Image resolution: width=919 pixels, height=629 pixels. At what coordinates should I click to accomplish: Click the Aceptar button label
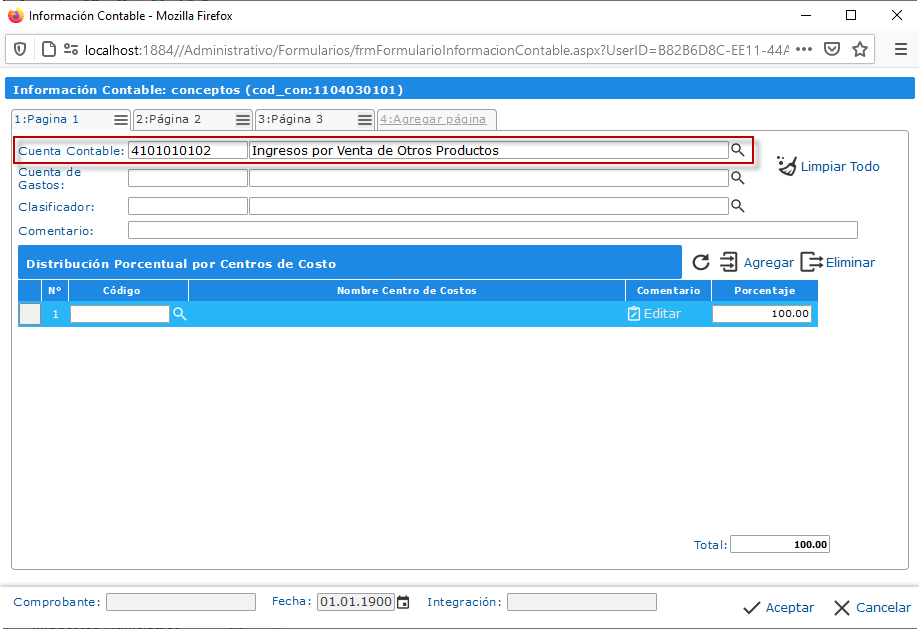coord(789,608)
